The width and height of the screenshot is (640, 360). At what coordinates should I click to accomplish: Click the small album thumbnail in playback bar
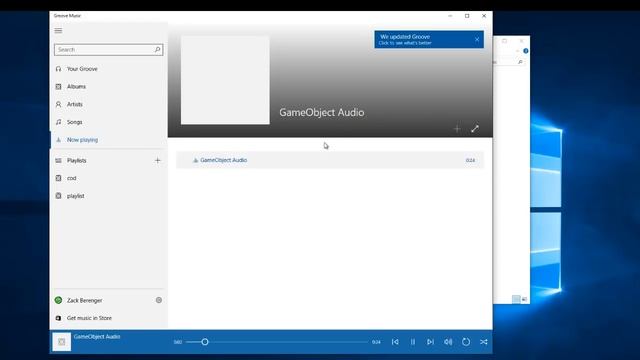pos(62,342)
